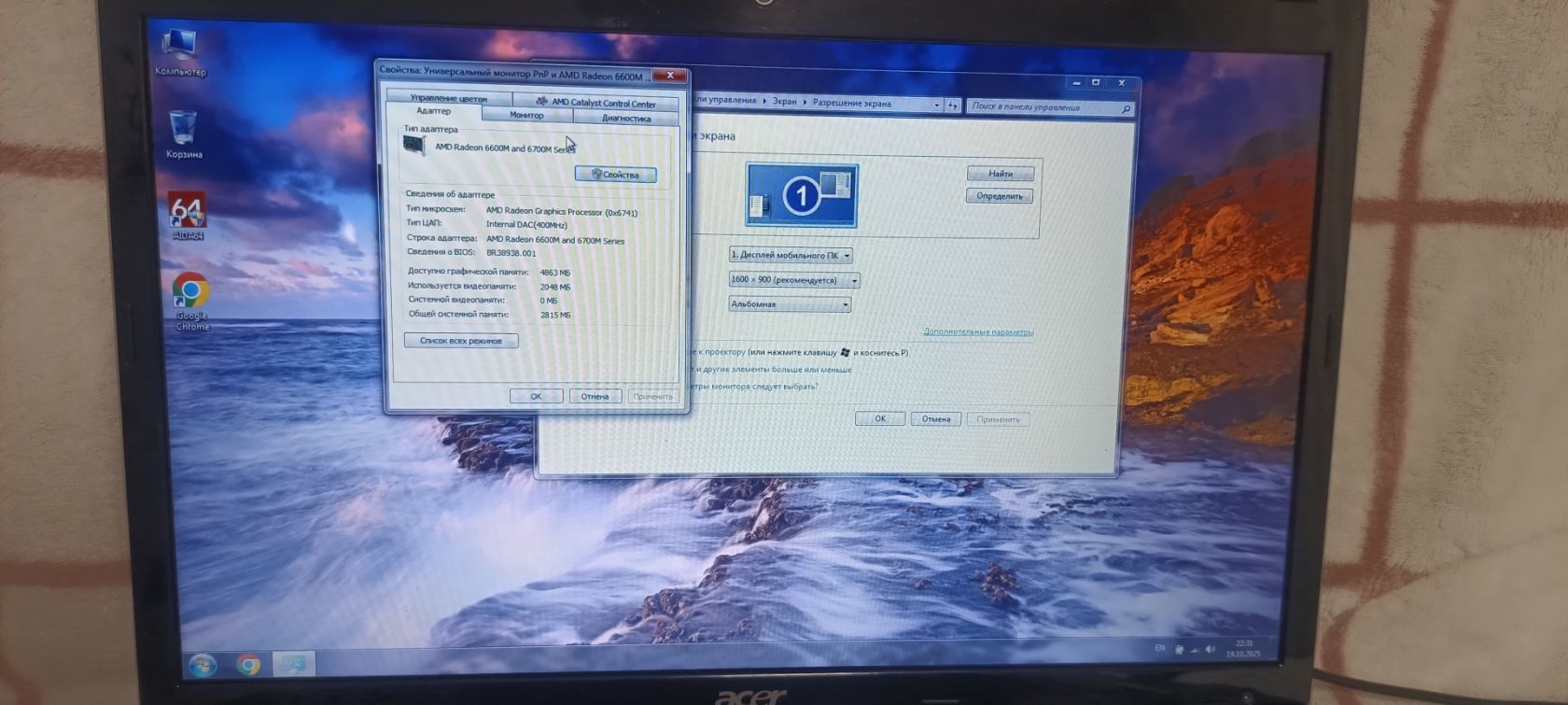Viewport: 1568px width, 705px height.
Task: Select the monitor 1 display thumbnail
Action: (x=802, y=195)
